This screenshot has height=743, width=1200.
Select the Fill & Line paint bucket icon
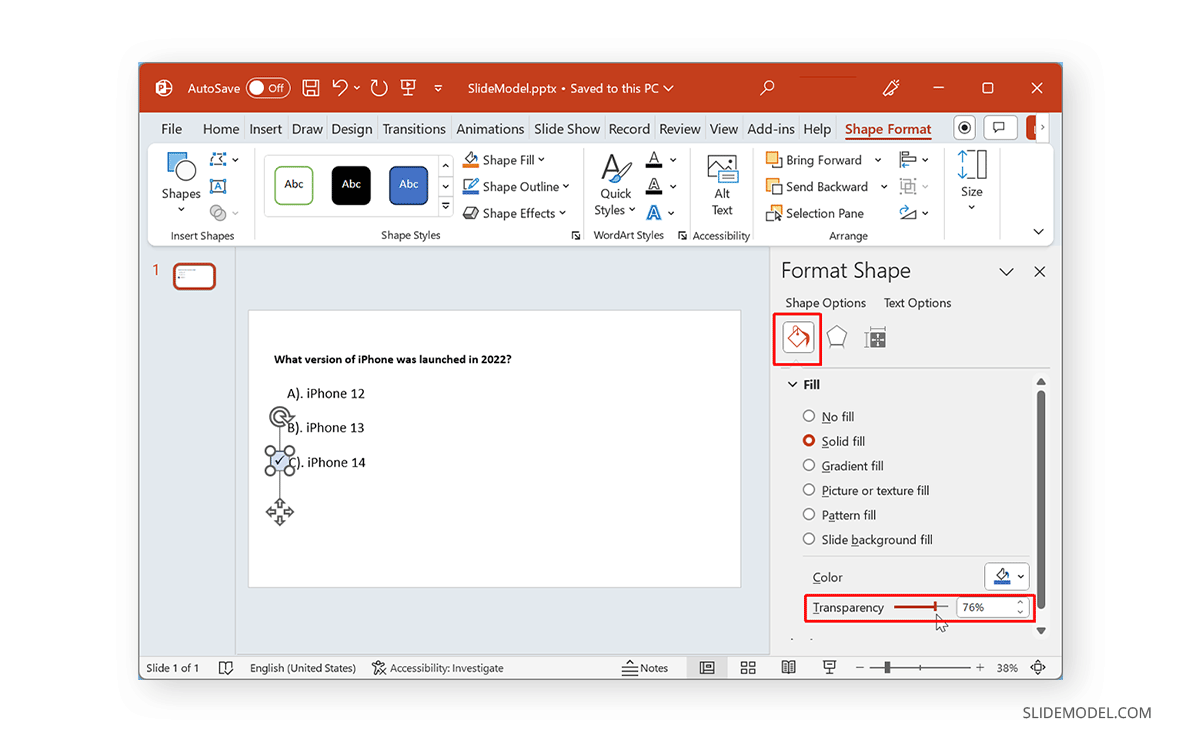click(799, 338)
